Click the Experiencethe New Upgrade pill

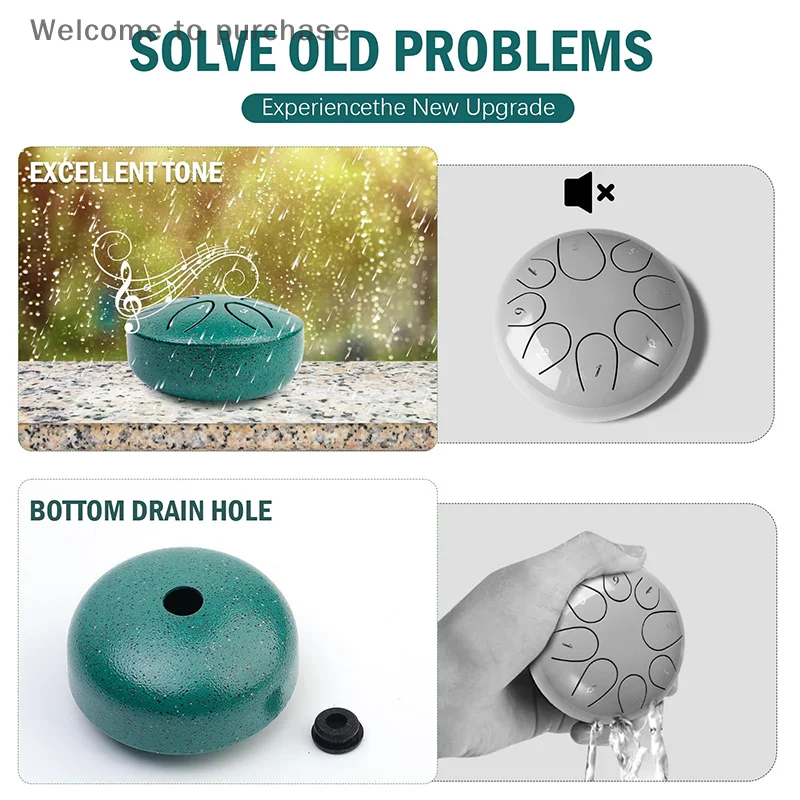click(x=408, y=108)
